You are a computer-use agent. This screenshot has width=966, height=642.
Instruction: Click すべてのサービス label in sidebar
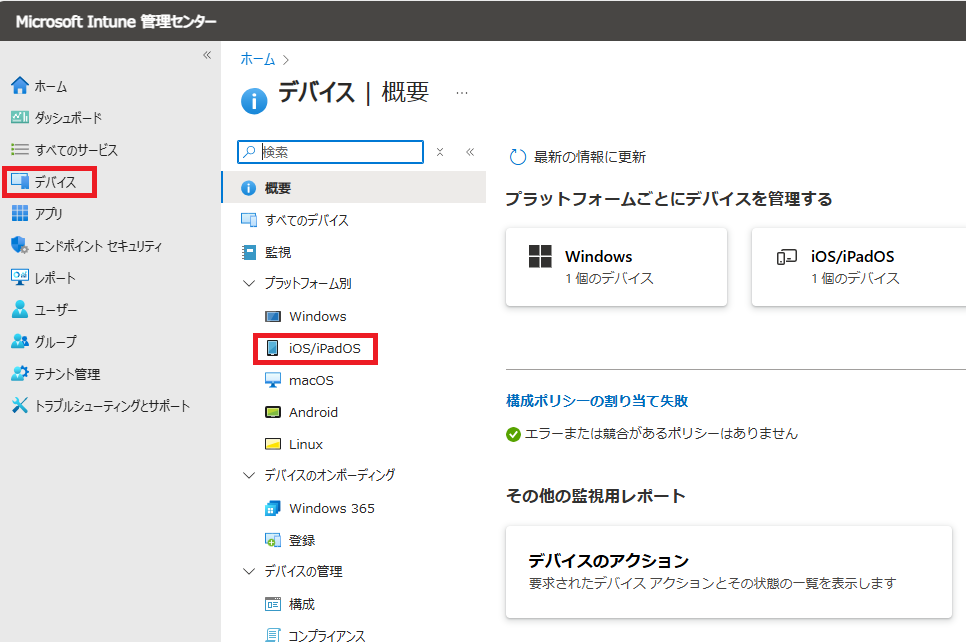[76, 150]
